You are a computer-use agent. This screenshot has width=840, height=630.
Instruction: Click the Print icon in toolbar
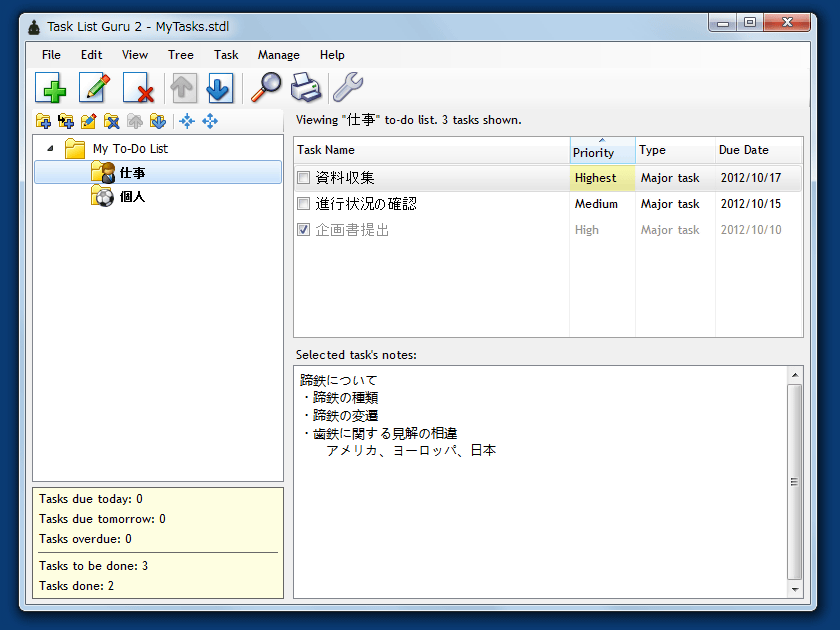tap(306, 88)
